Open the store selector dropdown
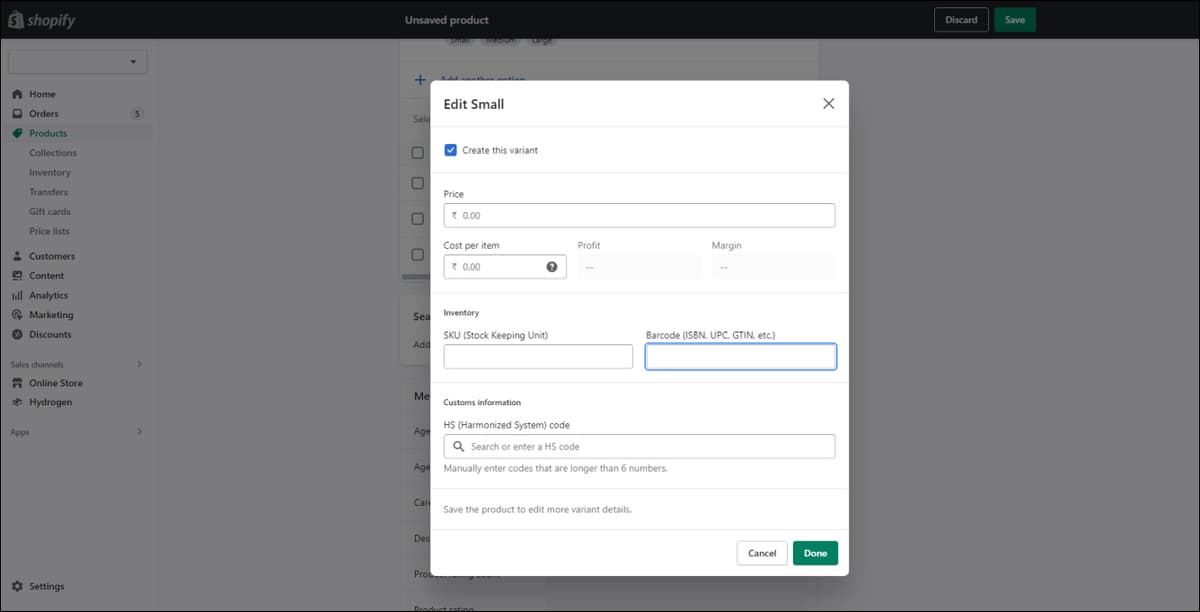Viewport: 1200px width, 612px height. point(78,62)
